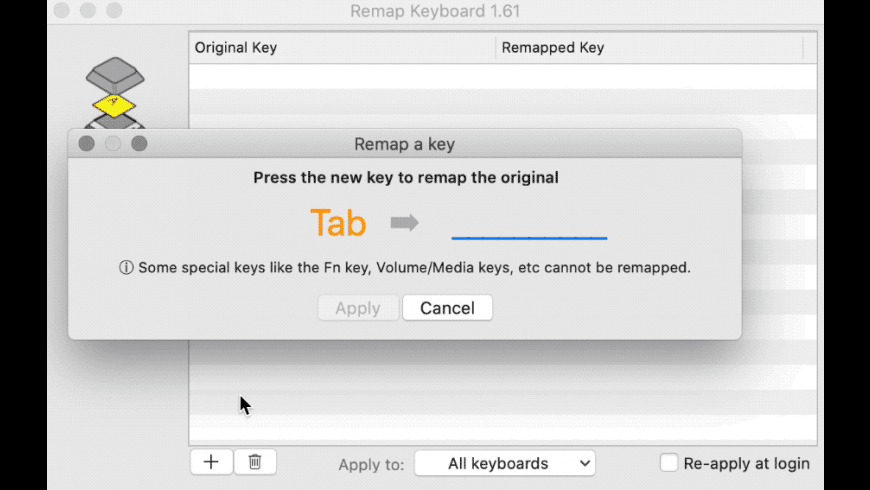Add a new key mapping with plus button
Screen dimensions: 870x490
tap(211, 462)
